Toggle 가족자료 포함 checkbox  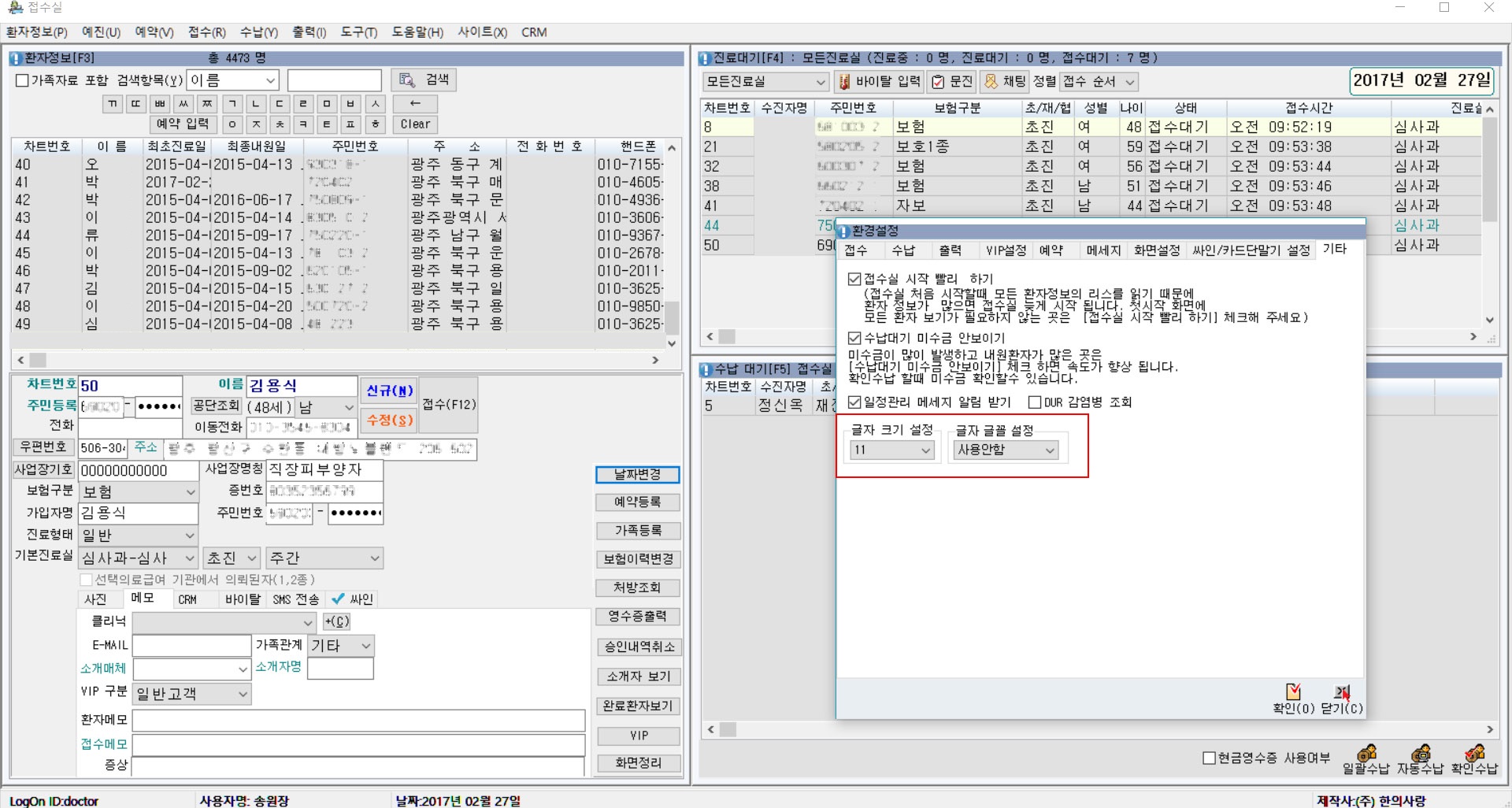[23, 80]
